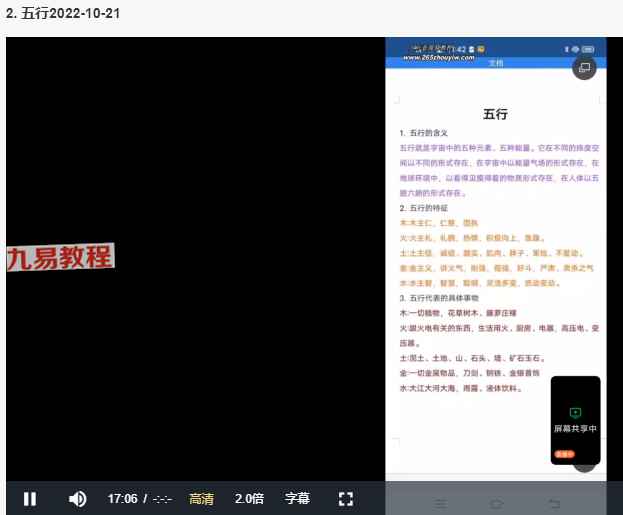623x515 pixels.
Task: Tap the Wi-Fi icon in the phone status bar
Action: coord(575,49)
